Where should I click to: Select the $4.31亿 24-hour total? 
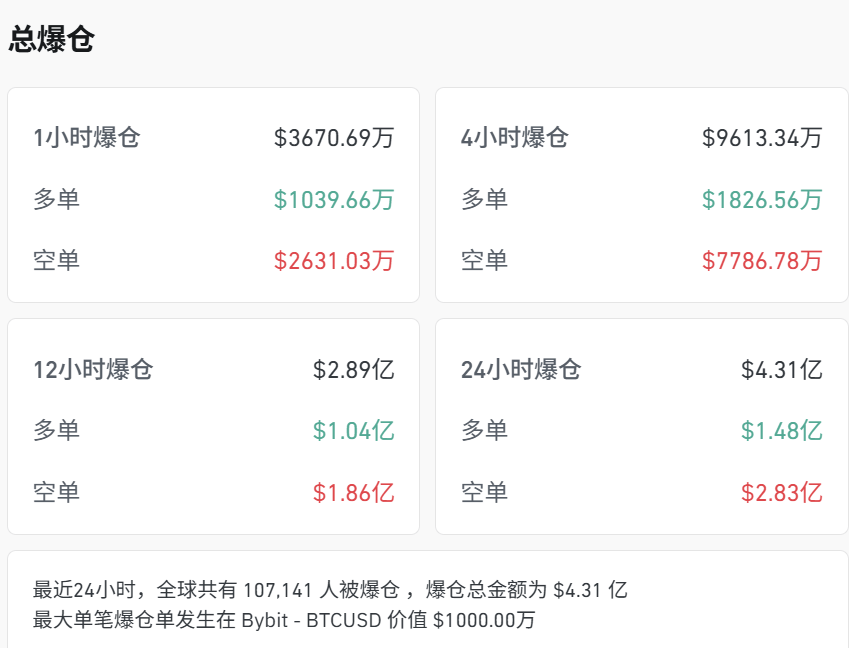pyautogui.click(x=785, y=369)
